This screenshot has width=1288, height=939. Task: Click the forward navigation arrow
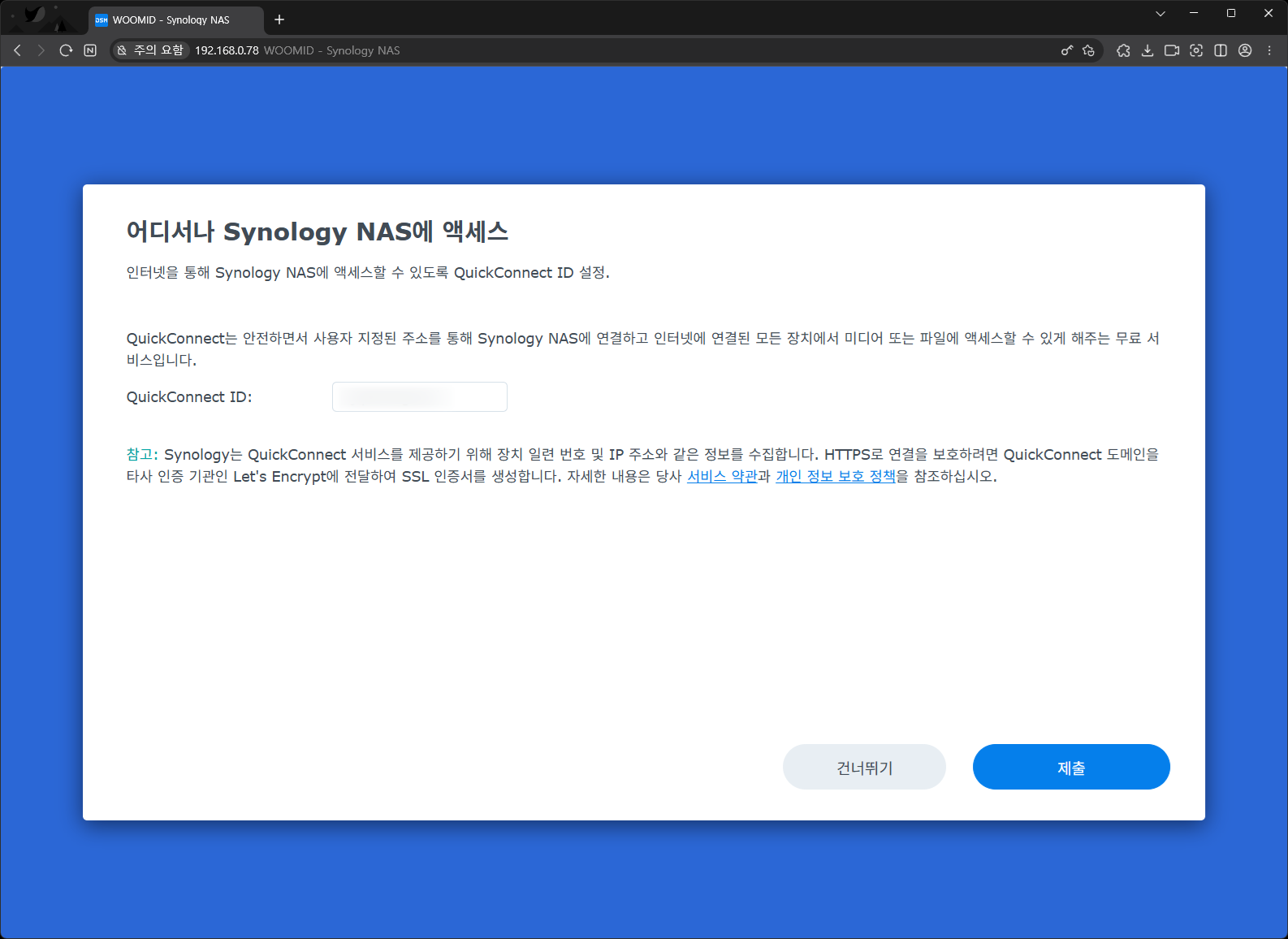[41, 50]
